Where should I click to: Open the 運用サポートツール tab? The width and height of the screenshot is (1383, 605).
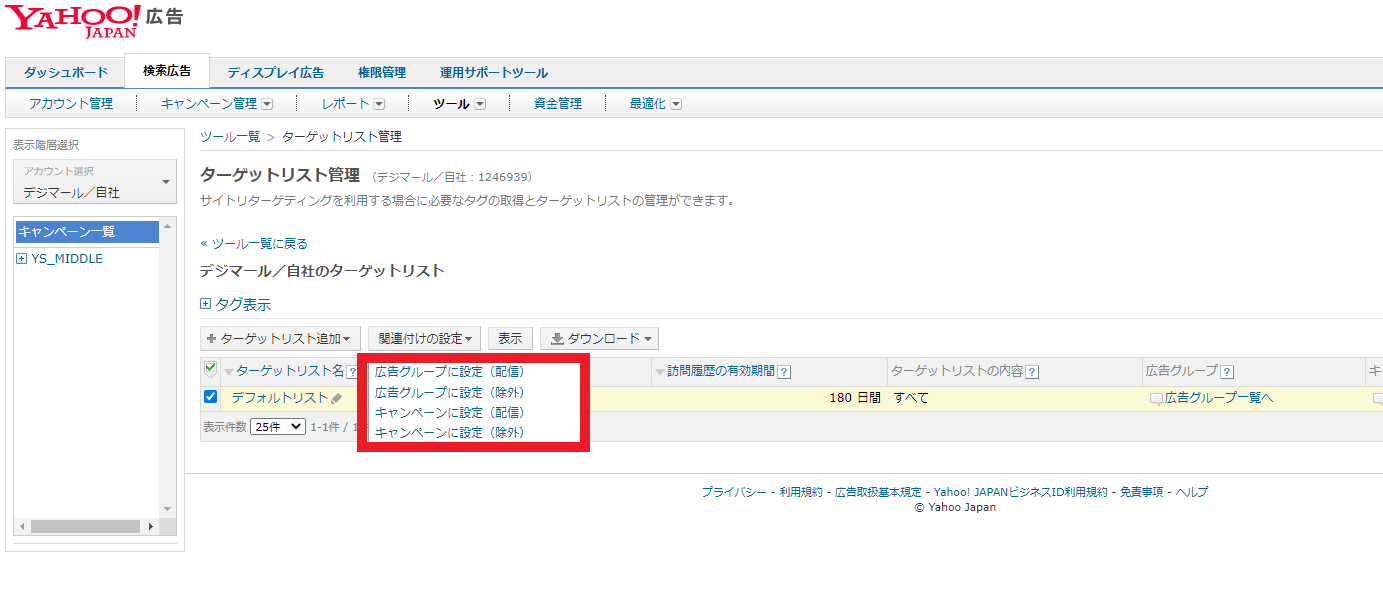pos(494,72)
